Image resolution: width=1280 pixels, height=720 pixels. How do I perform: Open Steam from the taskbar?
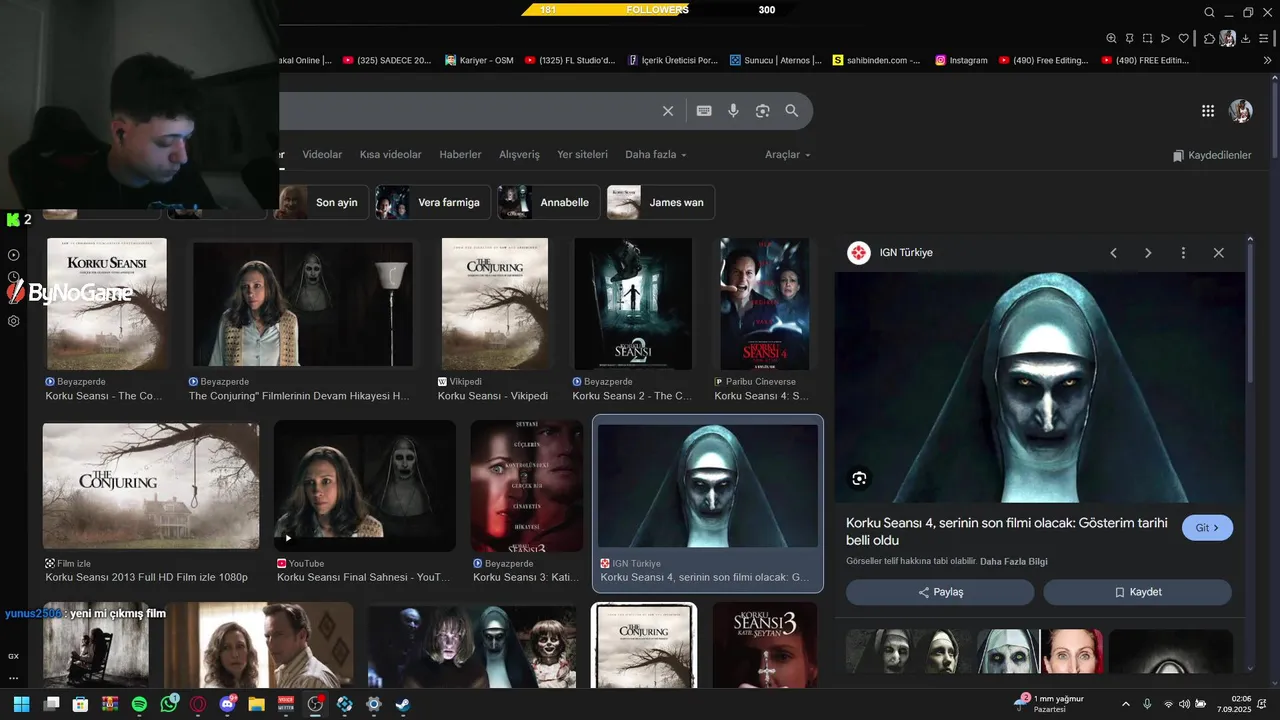pos(402,704)
